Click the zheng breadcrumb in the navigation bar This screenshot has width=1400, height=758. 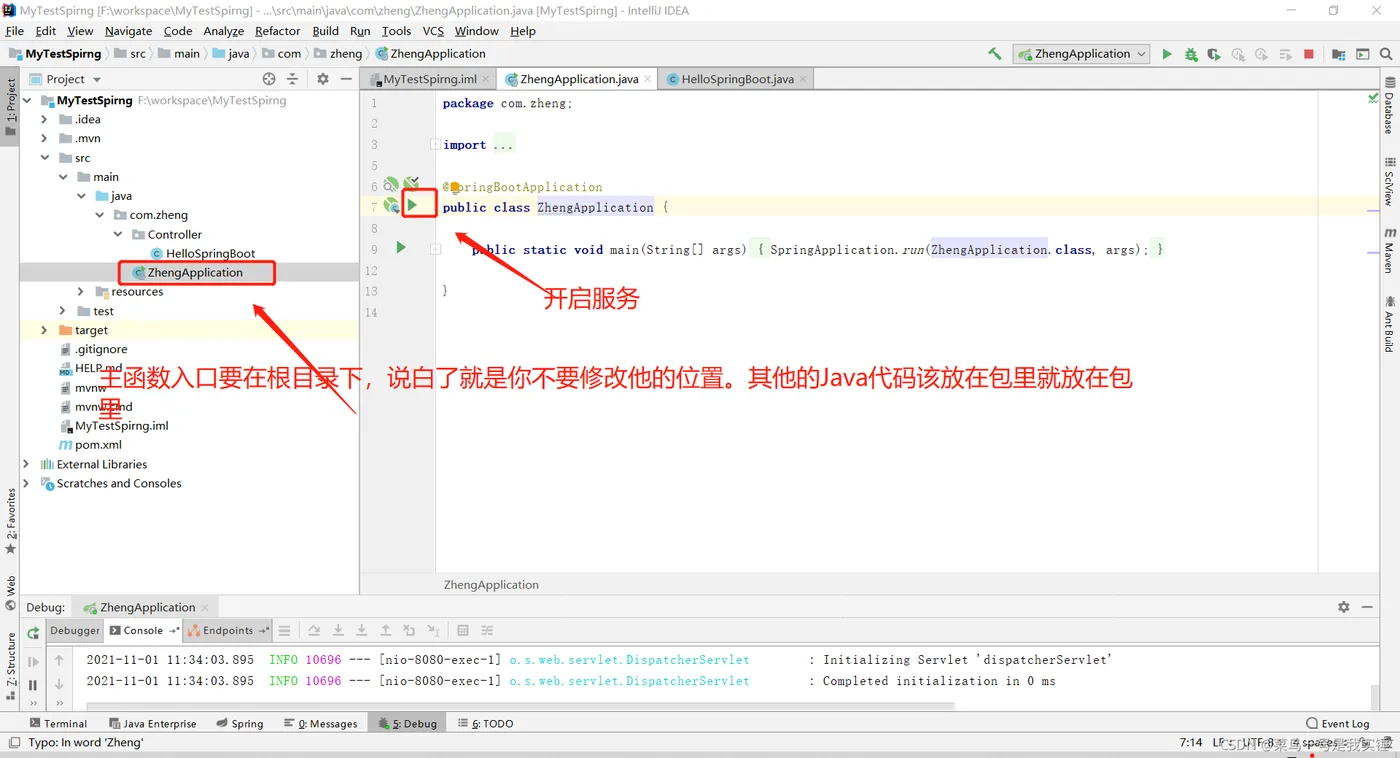[x=338, y=54]
